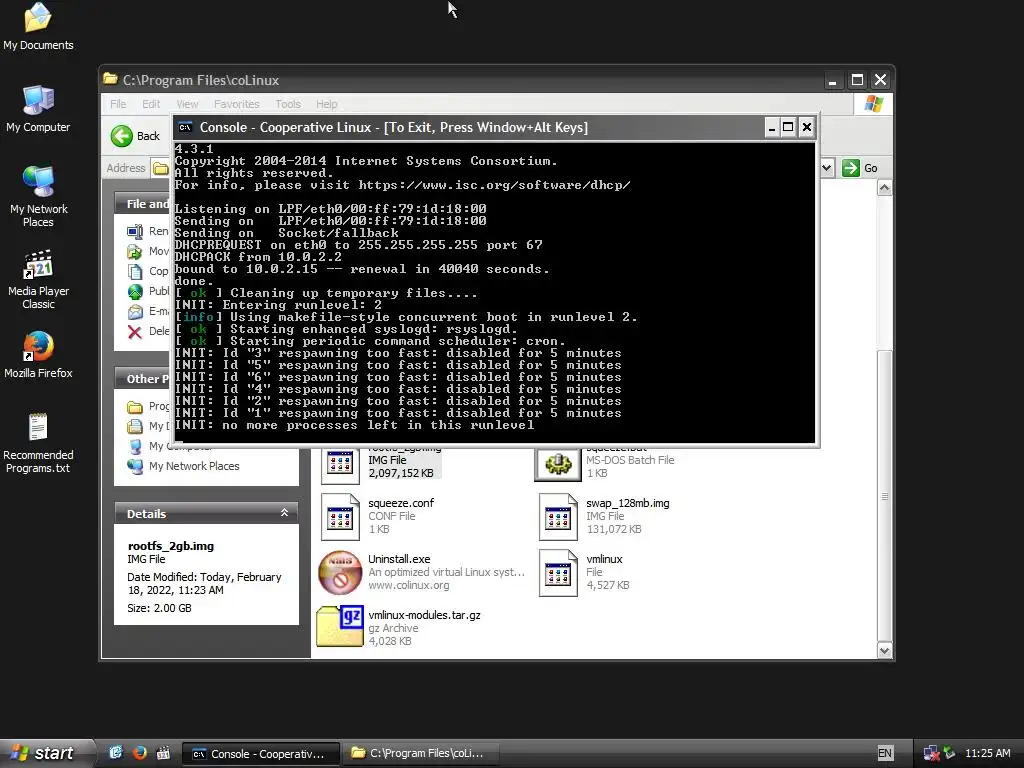Click the network tray icon with red X

click(931, 753)
